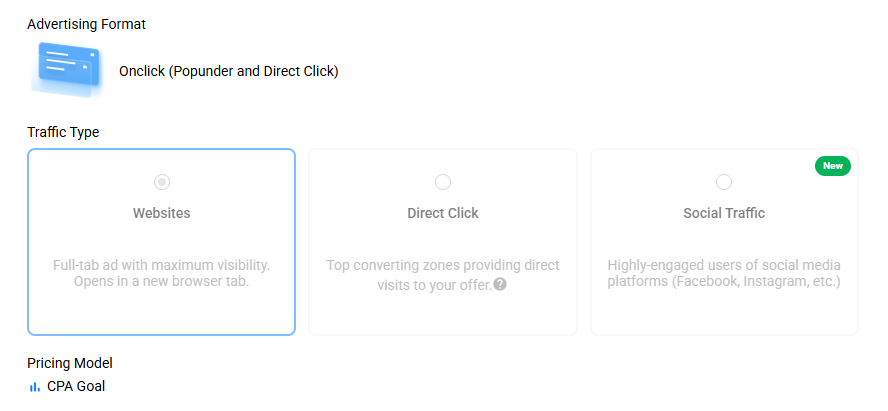Screen dimensions: 888x411
Task: Click the Pricing Model heading
Action: point(70,363)
